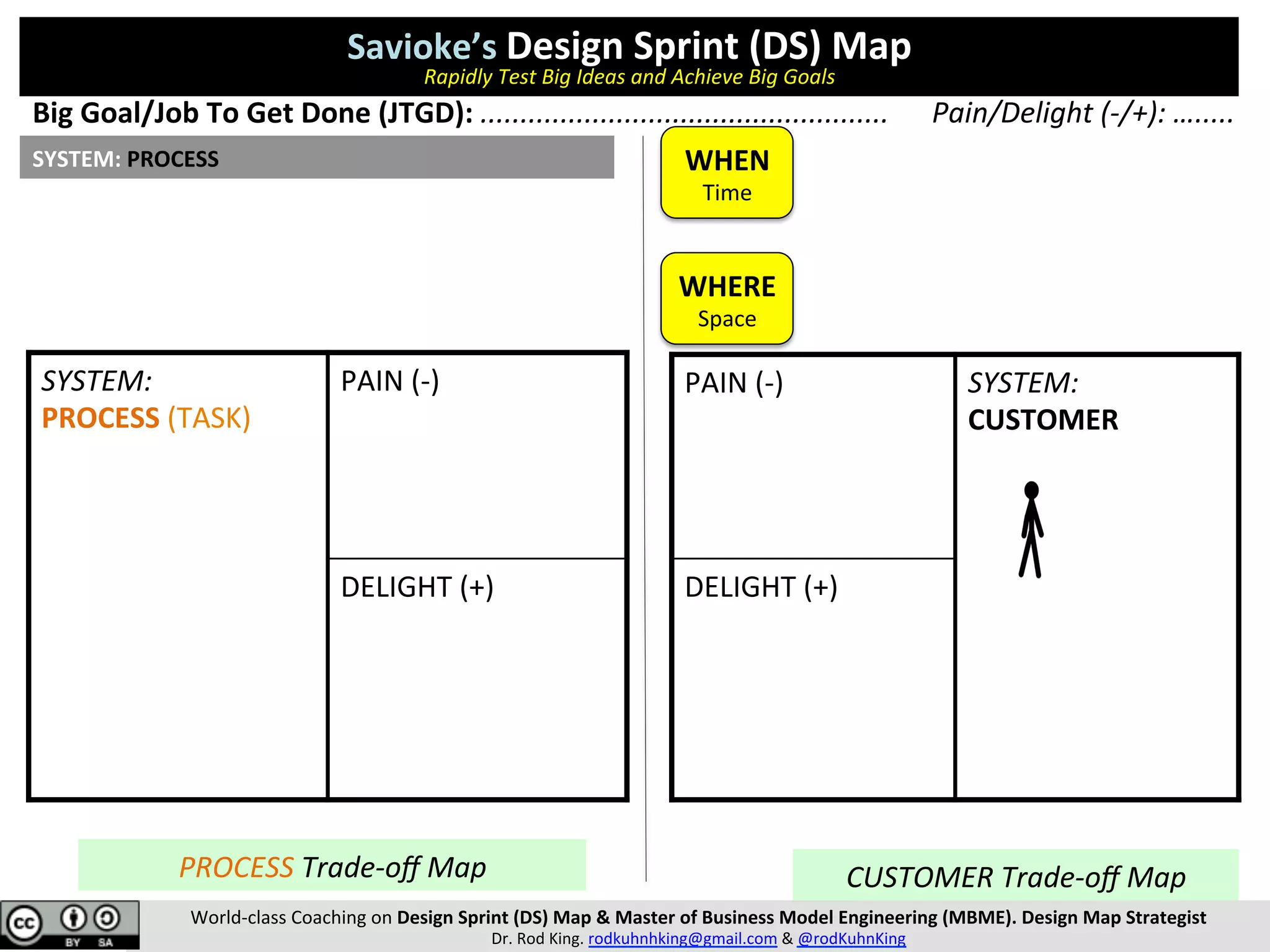Click the Big Goal/Job To Get Done field
The image size is (1270, 952).
coord(460,113)
